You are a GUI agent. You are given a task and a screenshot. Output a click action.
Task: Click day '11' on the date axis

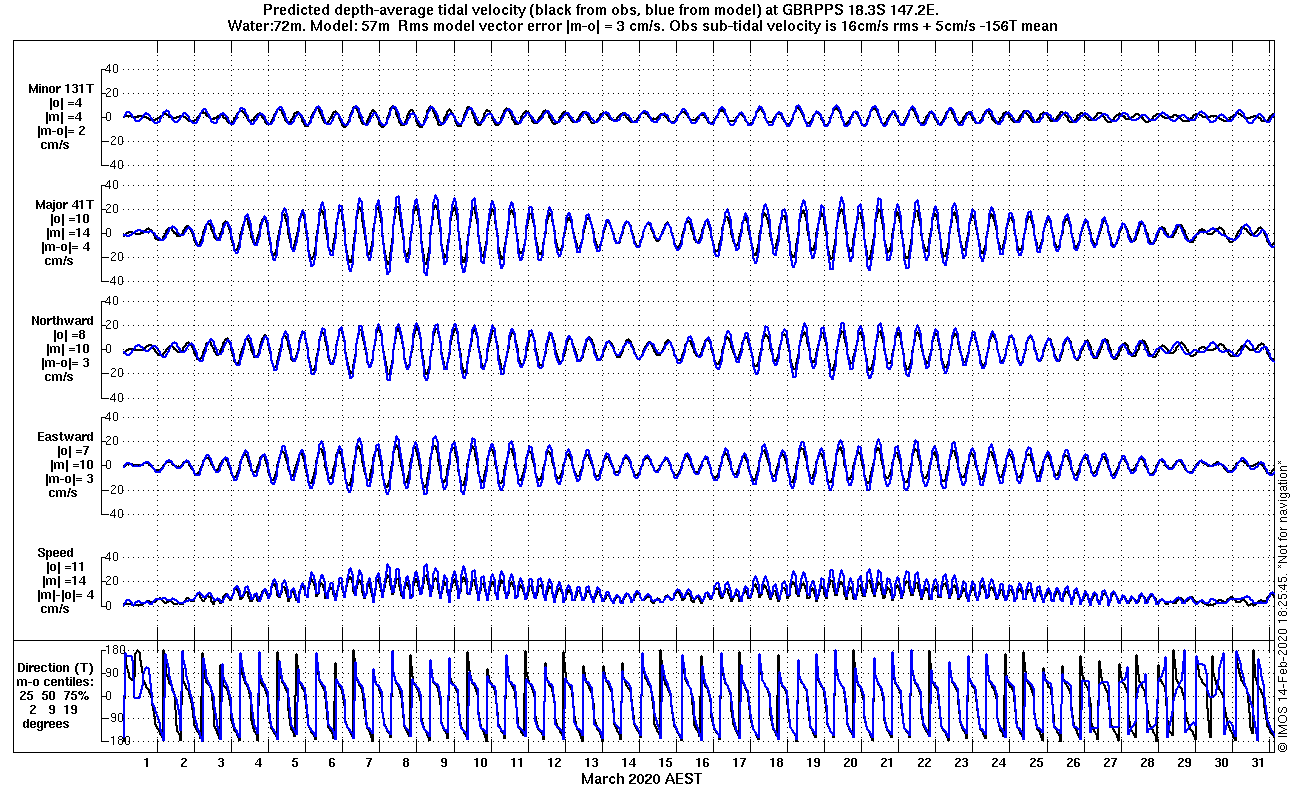tap(517, 763)
